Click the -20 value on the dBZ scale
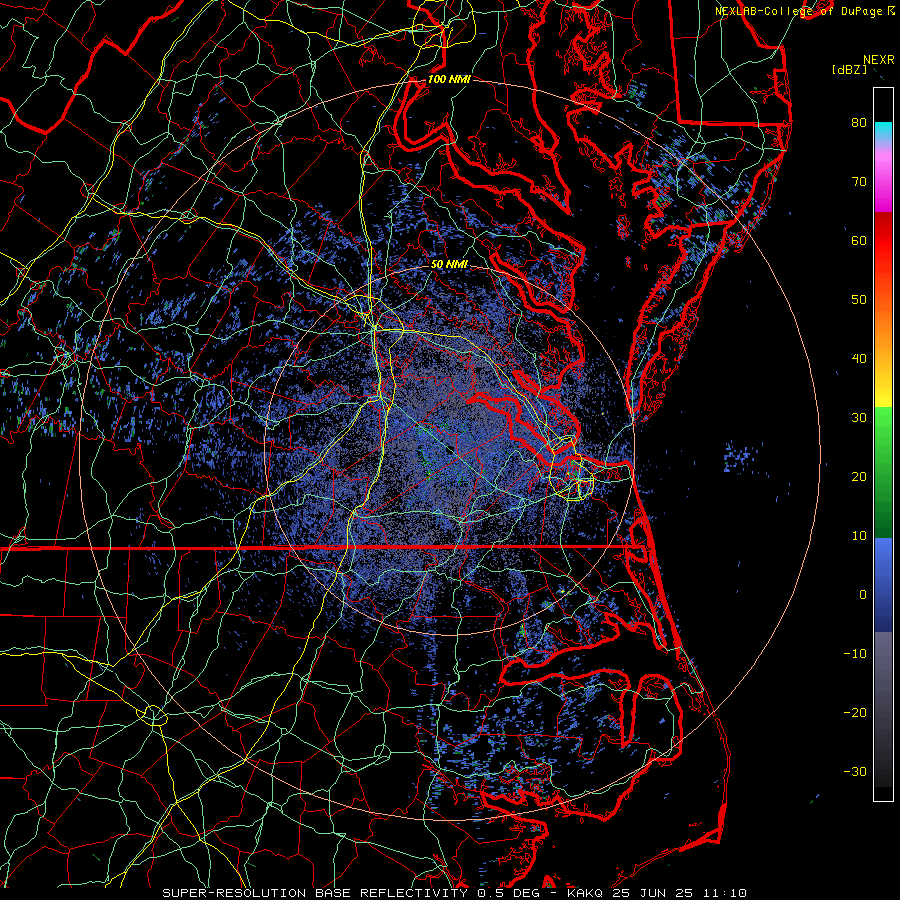The height and width of the screenshot is (900, 900). (x=855, y=712)
